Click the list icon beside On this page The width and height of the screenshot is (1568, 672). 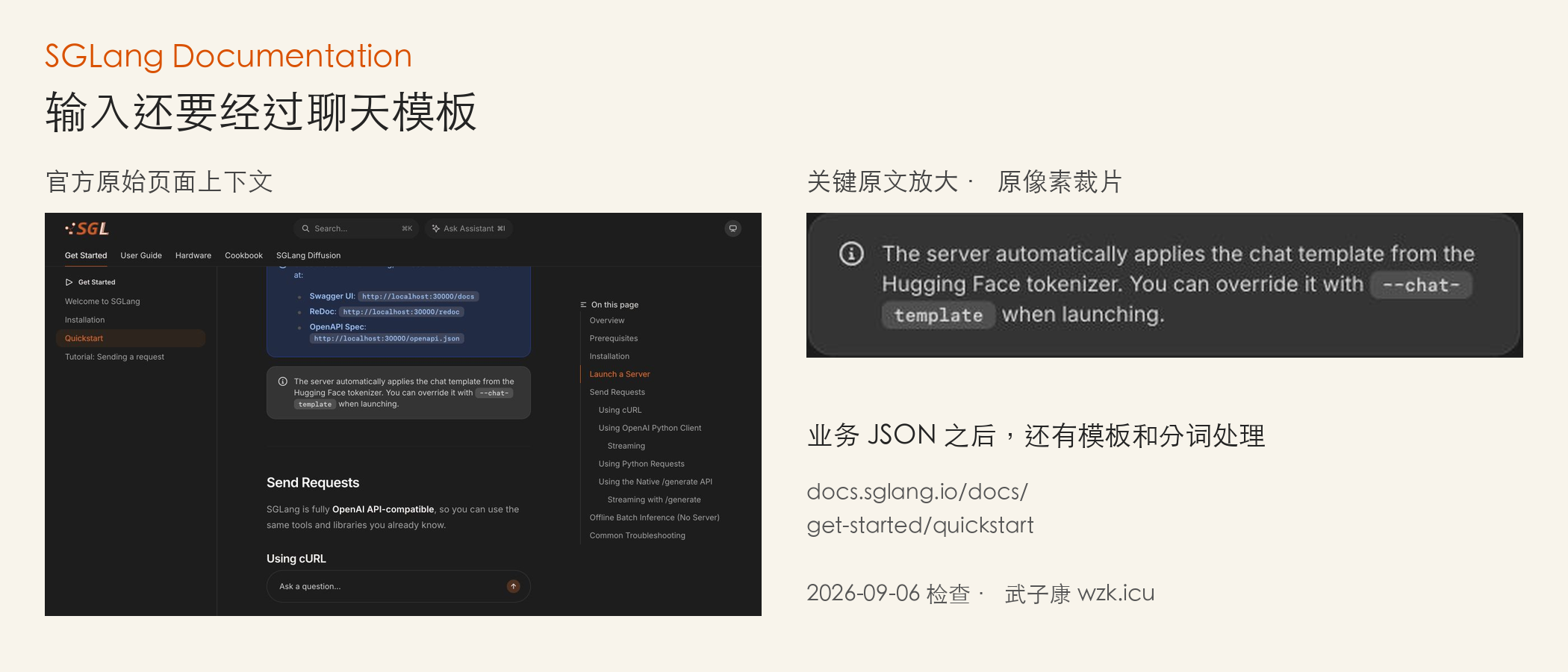click(x=583, y=305)
